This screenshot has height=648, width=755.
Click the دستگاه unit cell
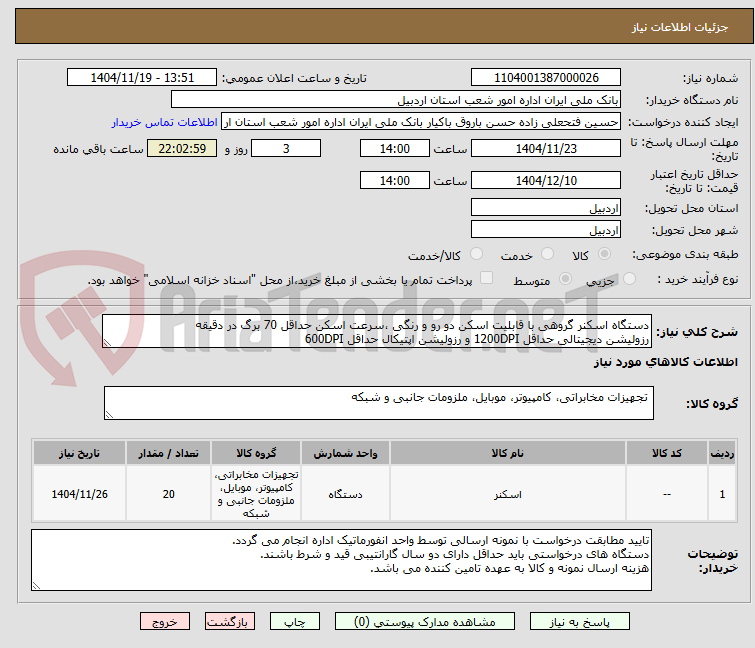pyautogui.click(x=345, y=494)
